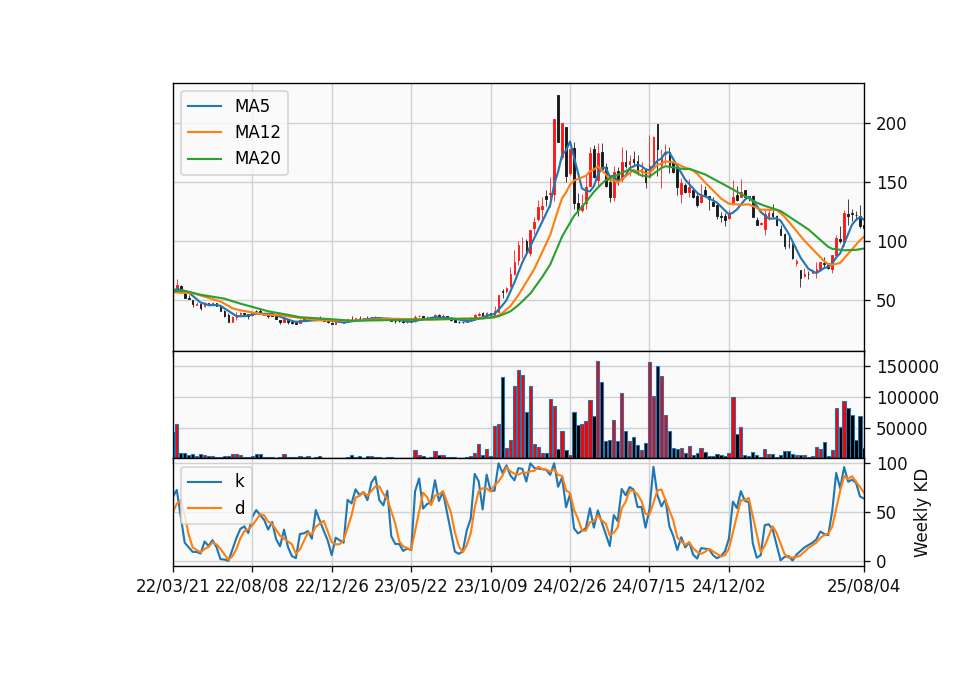
Task: Click the 50000 volume axis tick
Action: tap(902, 429)
